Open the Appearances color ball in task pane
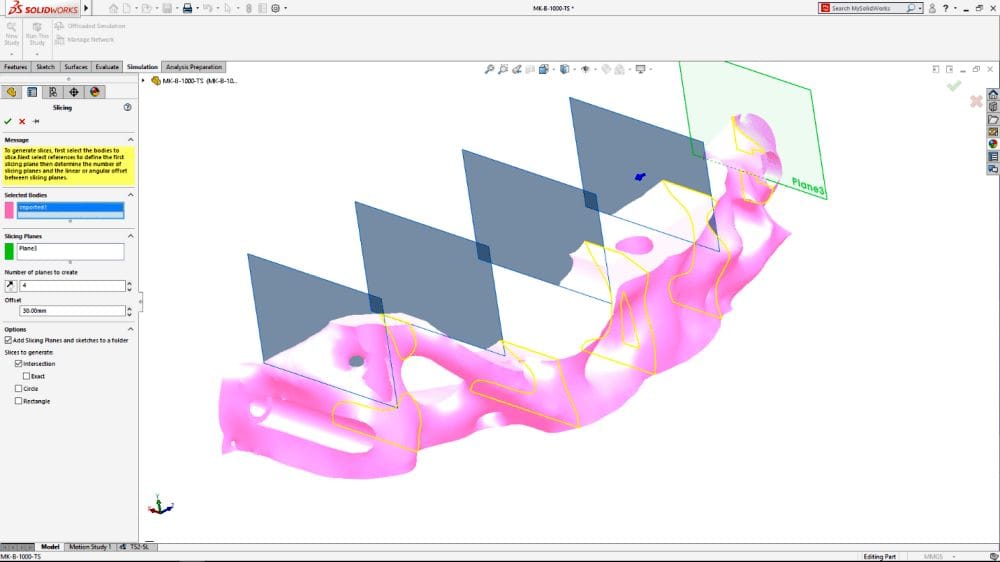 (993, 143)
